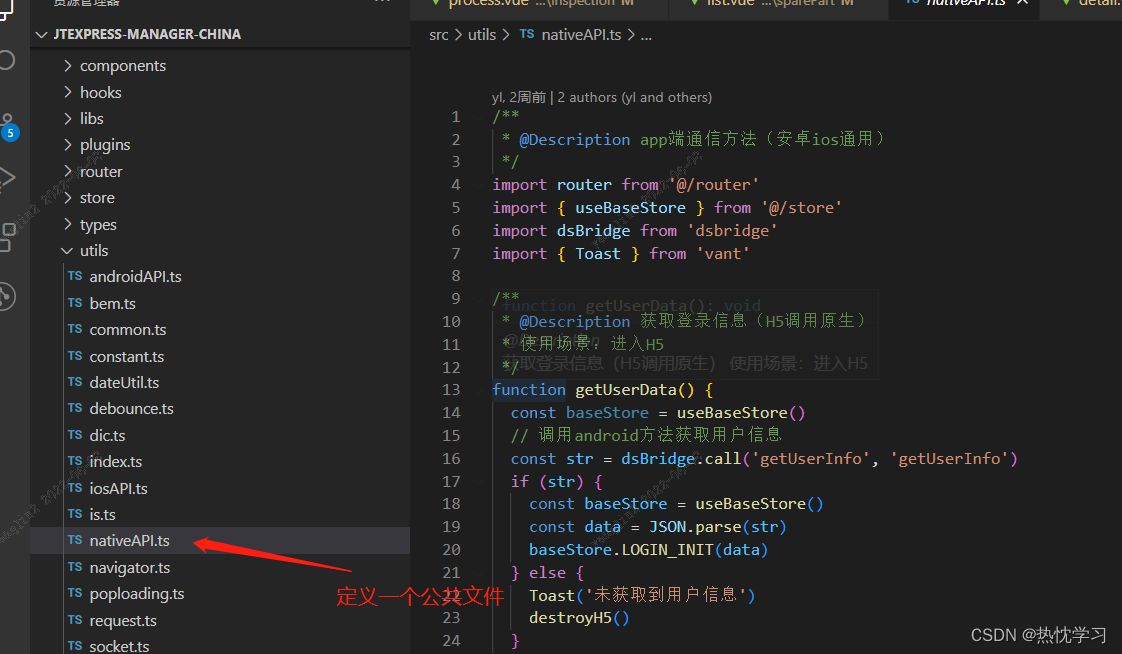
Task: Click 'getUserData' in the line 13 declaration
Action: pos(625,390)
